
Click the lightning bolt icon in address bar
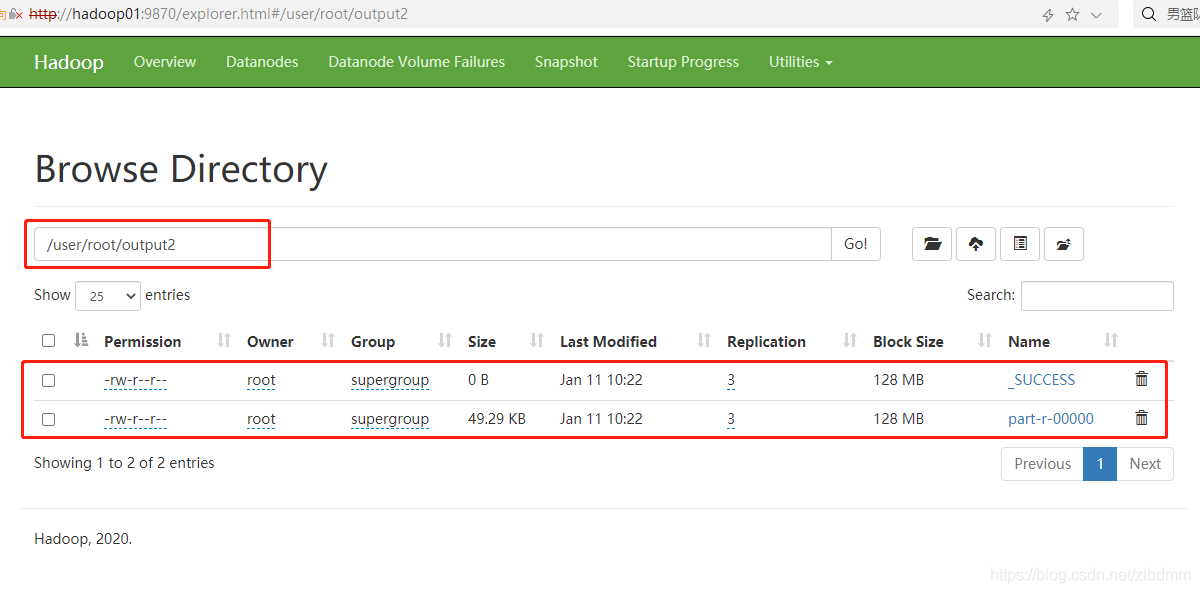click(x=1048, y=15)
